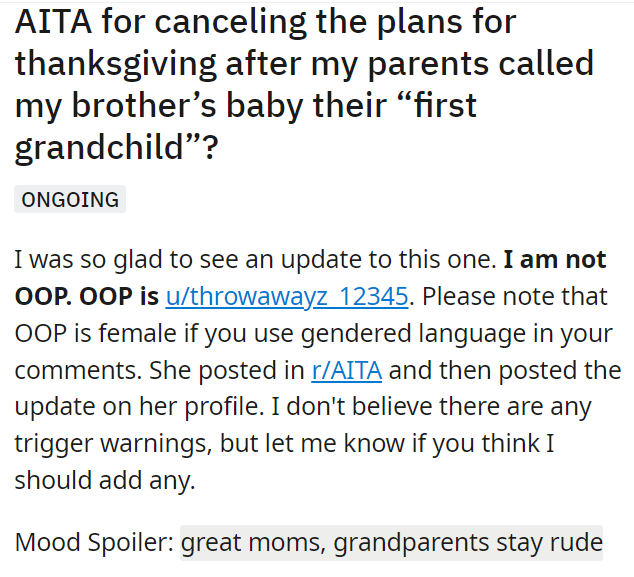The width and height of the screenshot is (634, 577).
Task: Click the phrase "She posted in"
Action: pyautogui.click(x=227, y=370)
